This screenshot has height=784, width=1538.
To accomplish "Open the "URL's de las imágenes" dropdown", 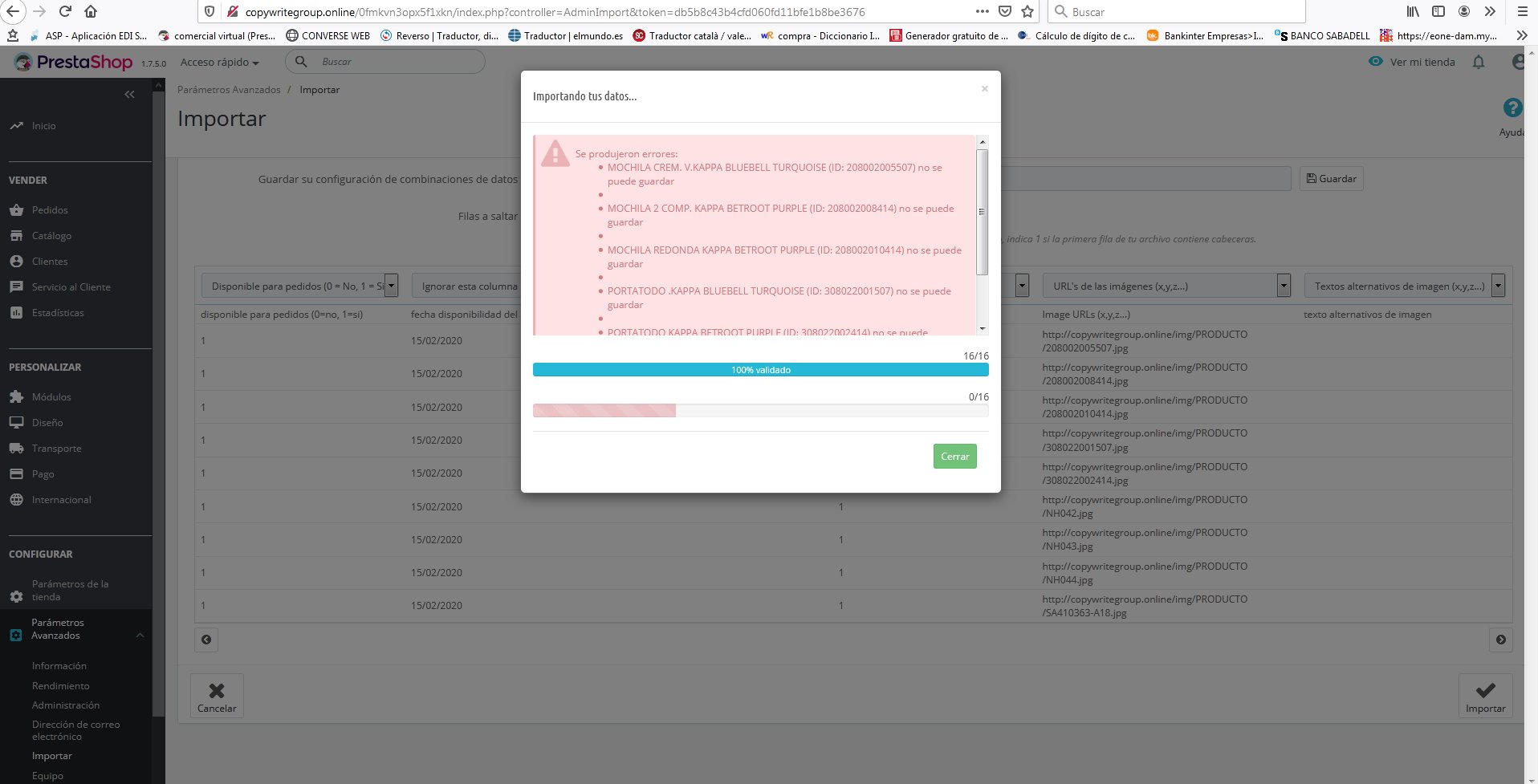I will coord(1166,286).
